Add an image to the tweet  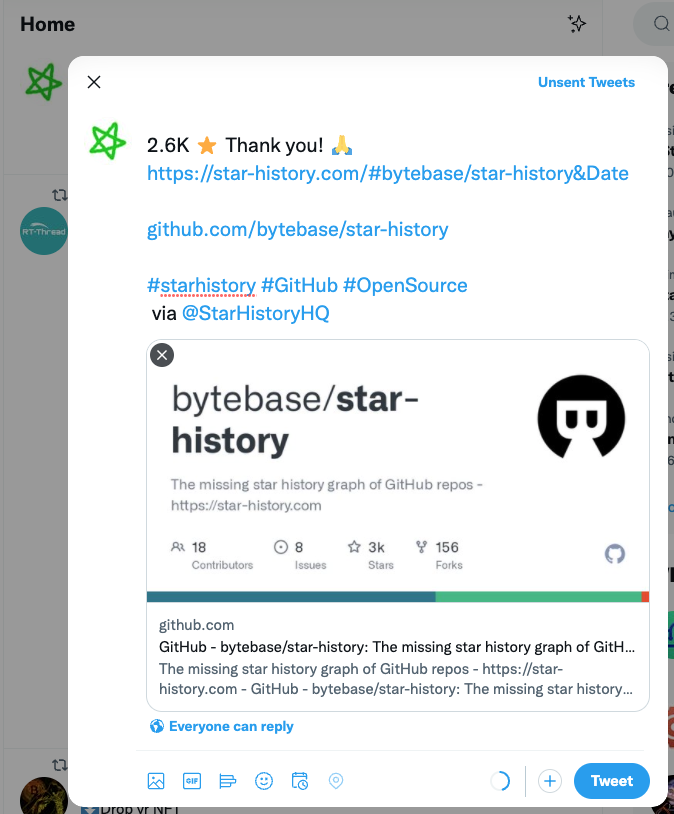pos(156,781)
